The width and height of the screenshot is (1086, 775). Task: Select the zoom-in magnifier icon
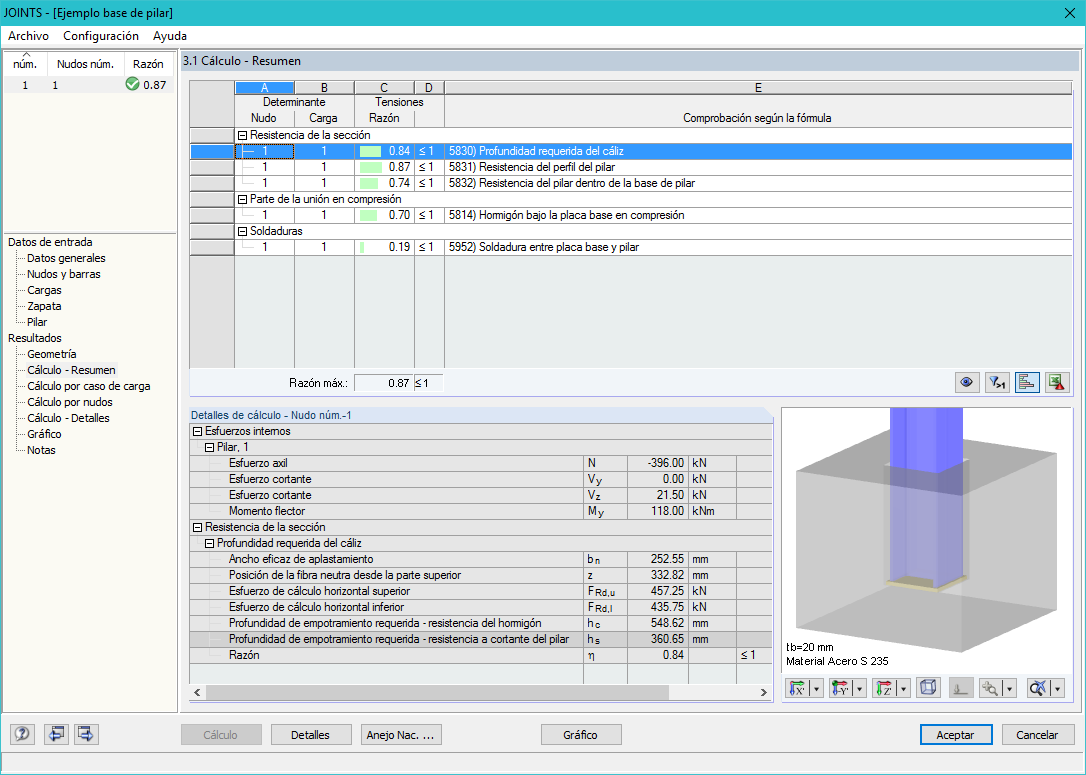988,688
